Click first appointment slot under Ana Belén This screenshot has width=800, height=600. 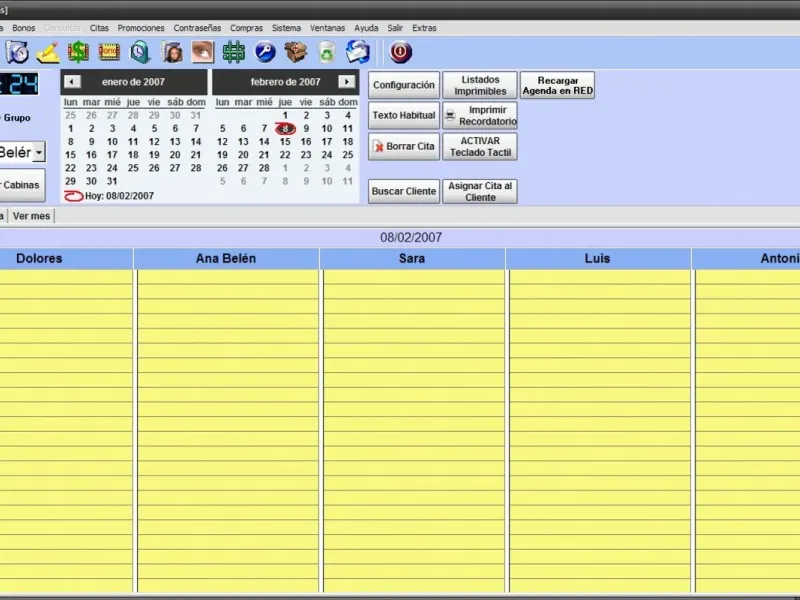pyautogui.click(x=228, y=278)
